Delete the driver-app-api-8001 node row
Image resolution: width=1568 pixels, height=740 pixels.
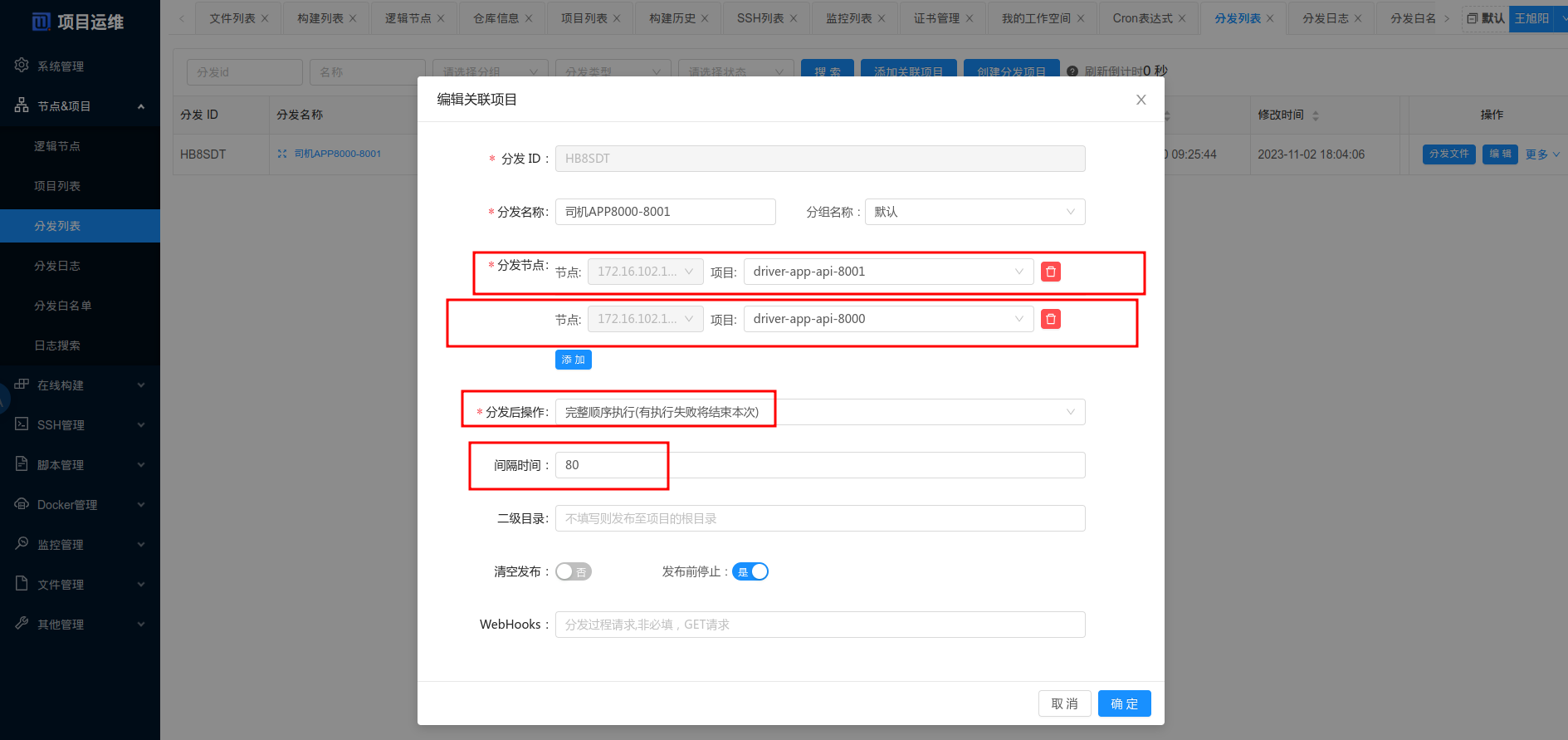(1050, 272)
